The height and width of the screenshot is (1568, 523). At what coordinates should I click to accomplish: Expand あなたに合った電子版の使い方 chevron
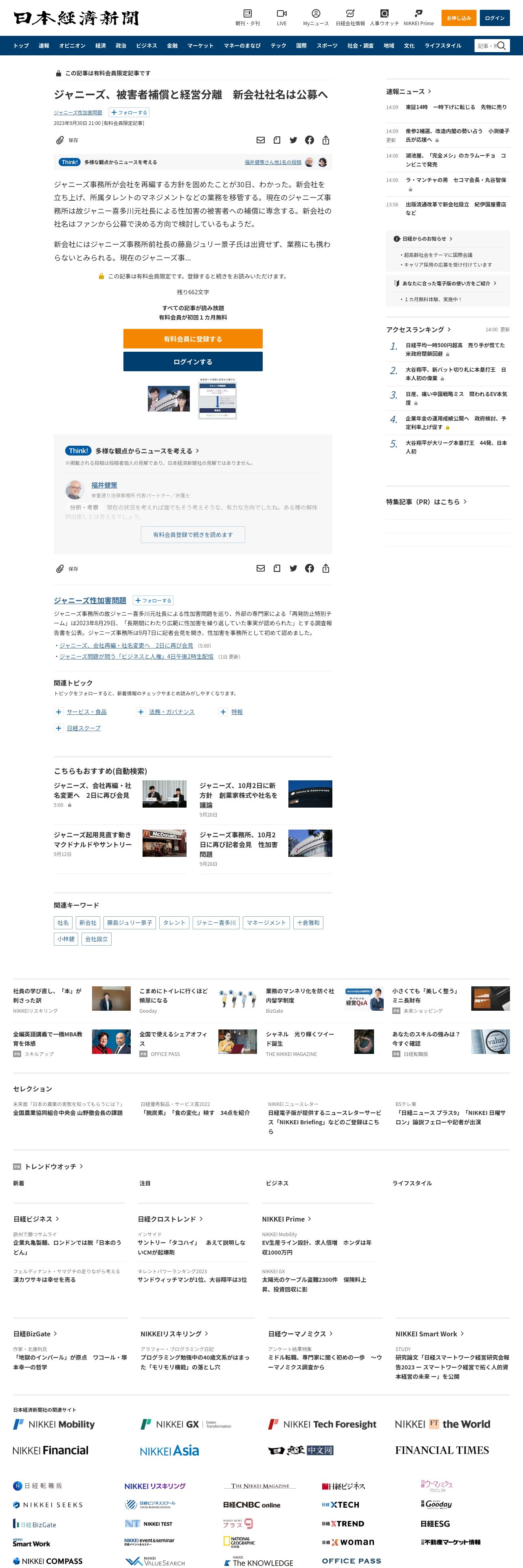[x=495, y=283]
